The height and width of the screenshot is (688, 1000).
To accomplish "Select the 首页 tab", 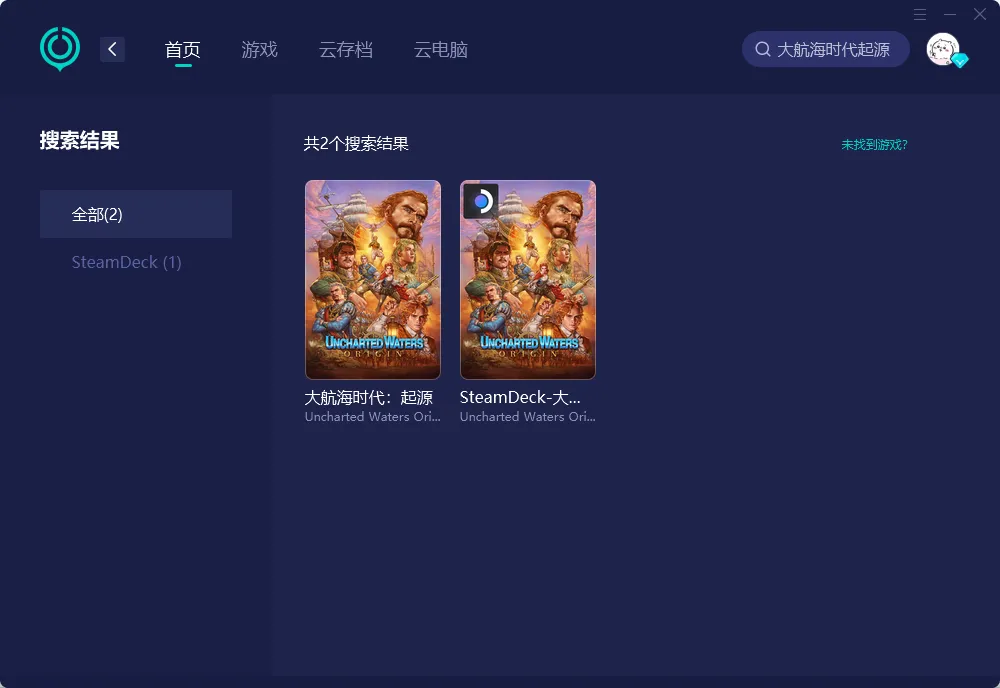I will pos(182,48).
